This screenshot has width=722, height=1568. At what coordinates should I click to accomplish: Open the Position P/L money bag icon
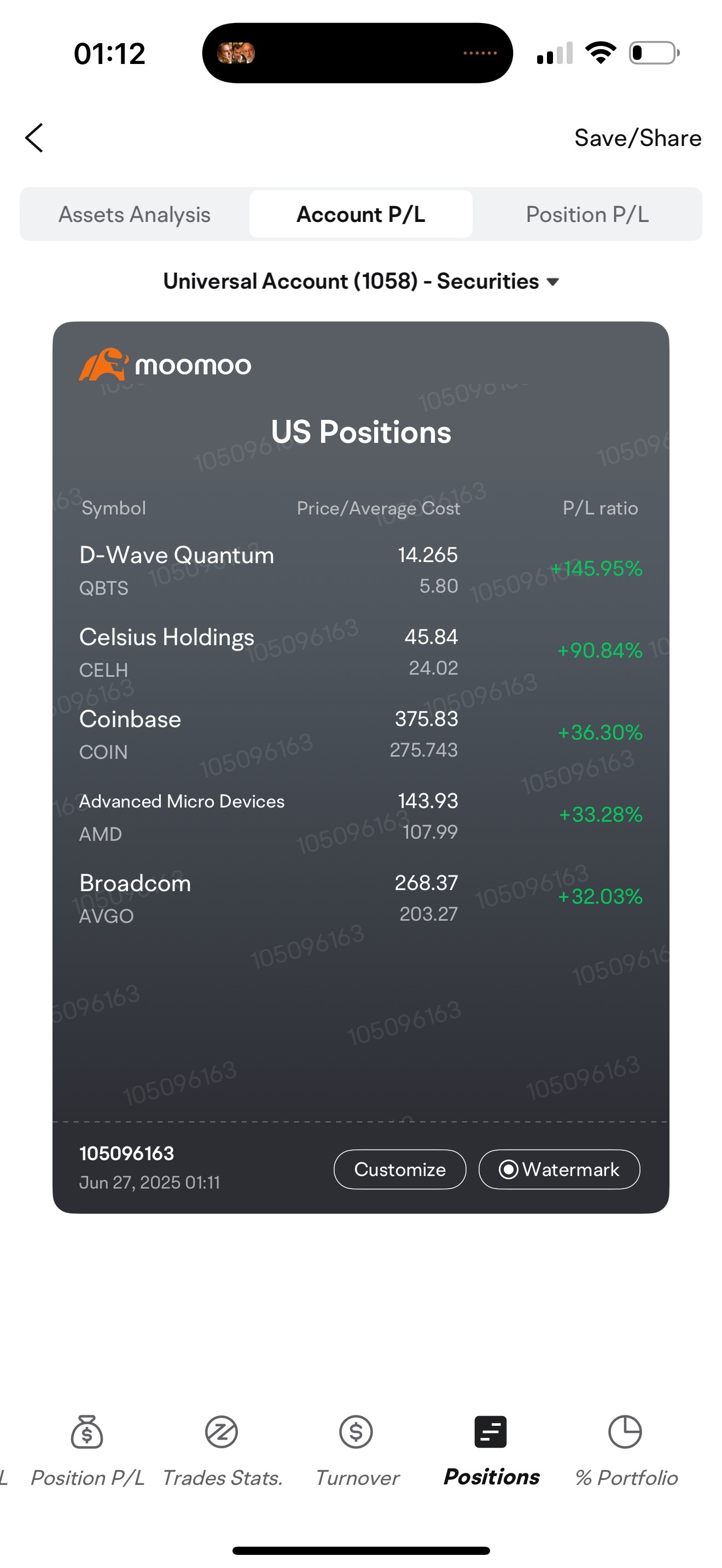(x=87, y=1432)
